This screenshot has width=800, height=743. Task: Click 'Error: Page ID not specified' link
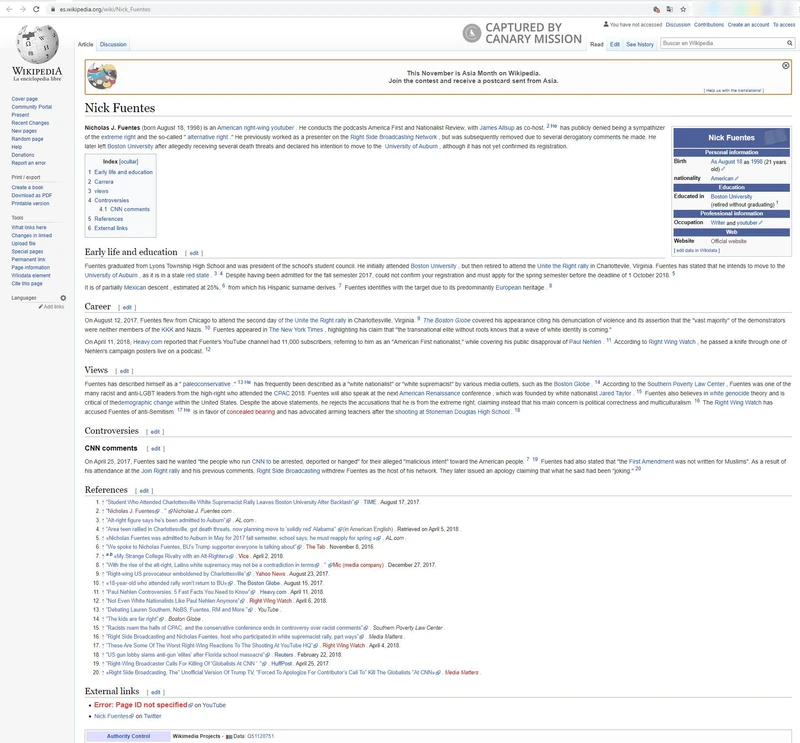140,705
